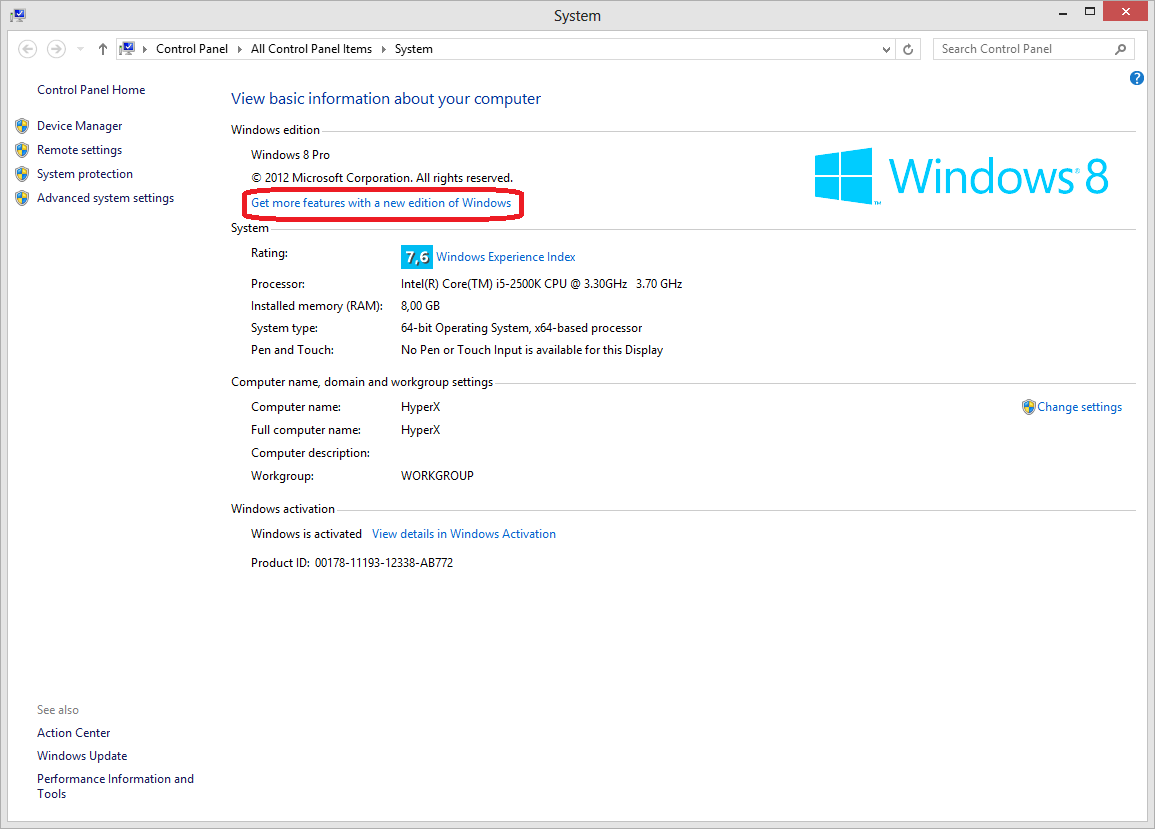Maximize the System window
The width and height of the screenshot is (1155, 829).
click(1089, 12)
